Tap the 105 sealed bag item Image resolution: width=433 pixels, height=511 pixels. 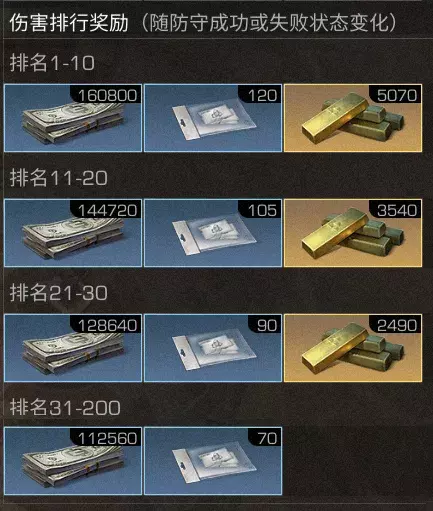pos(213,233)
